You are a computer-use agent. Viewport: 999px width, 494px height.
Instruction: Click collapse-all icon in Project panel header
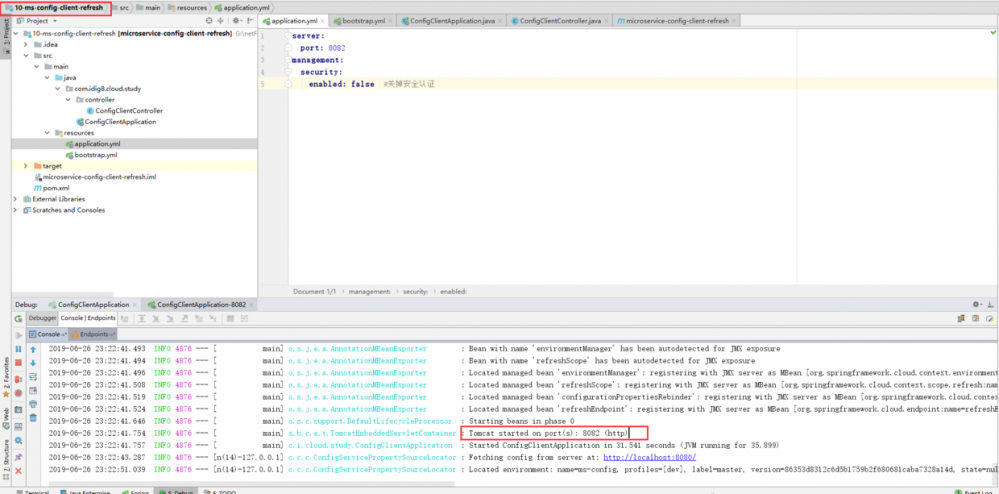click(221, 21)
